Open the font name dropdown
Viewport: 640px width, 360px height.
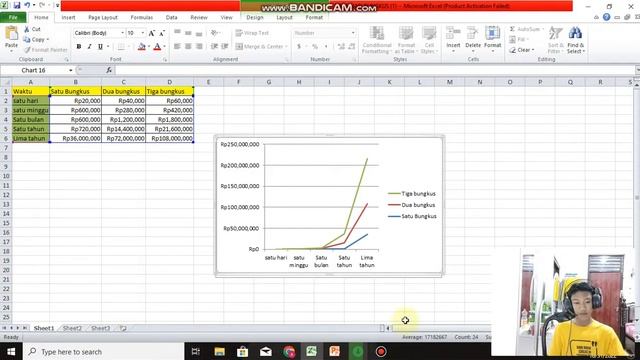[122, 33]
